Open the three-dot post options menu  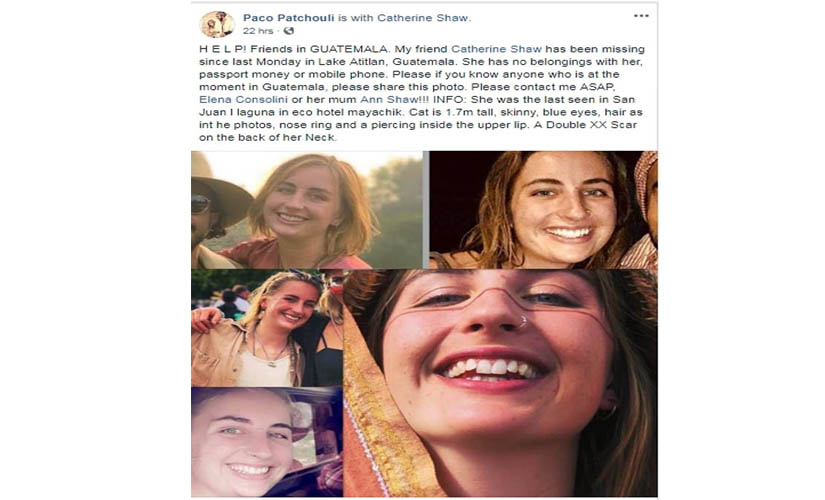pos(641,16)
